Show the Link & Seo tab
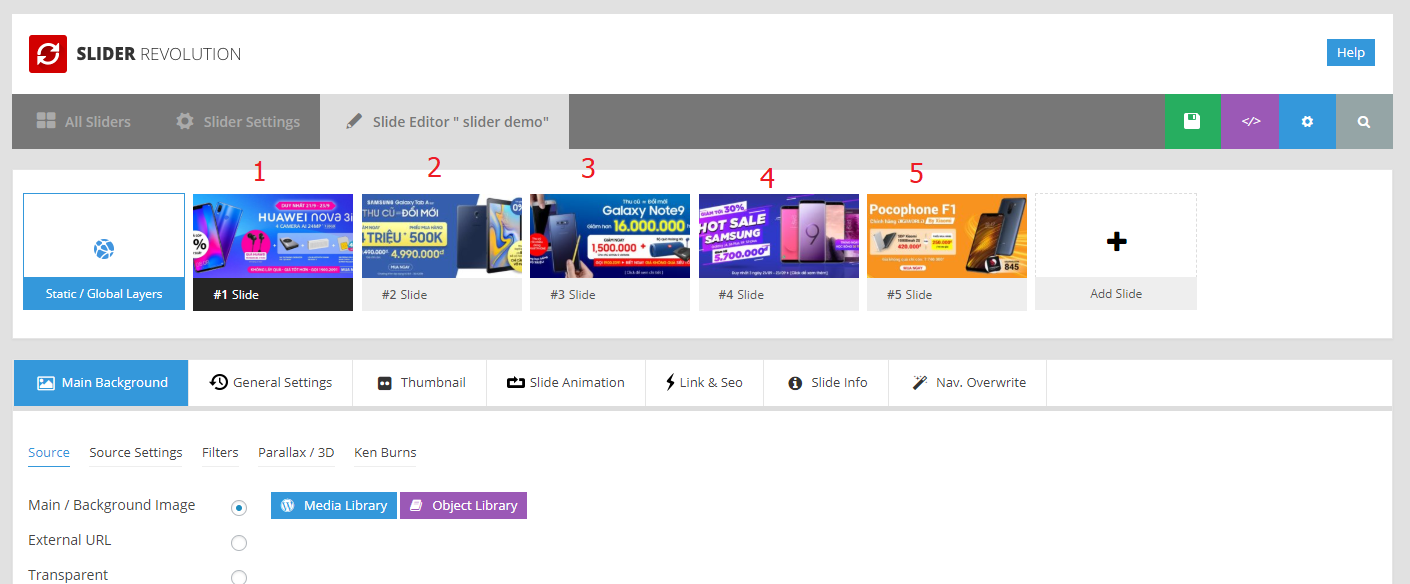Screen dimensions: 1410x584 click(705, 382)
